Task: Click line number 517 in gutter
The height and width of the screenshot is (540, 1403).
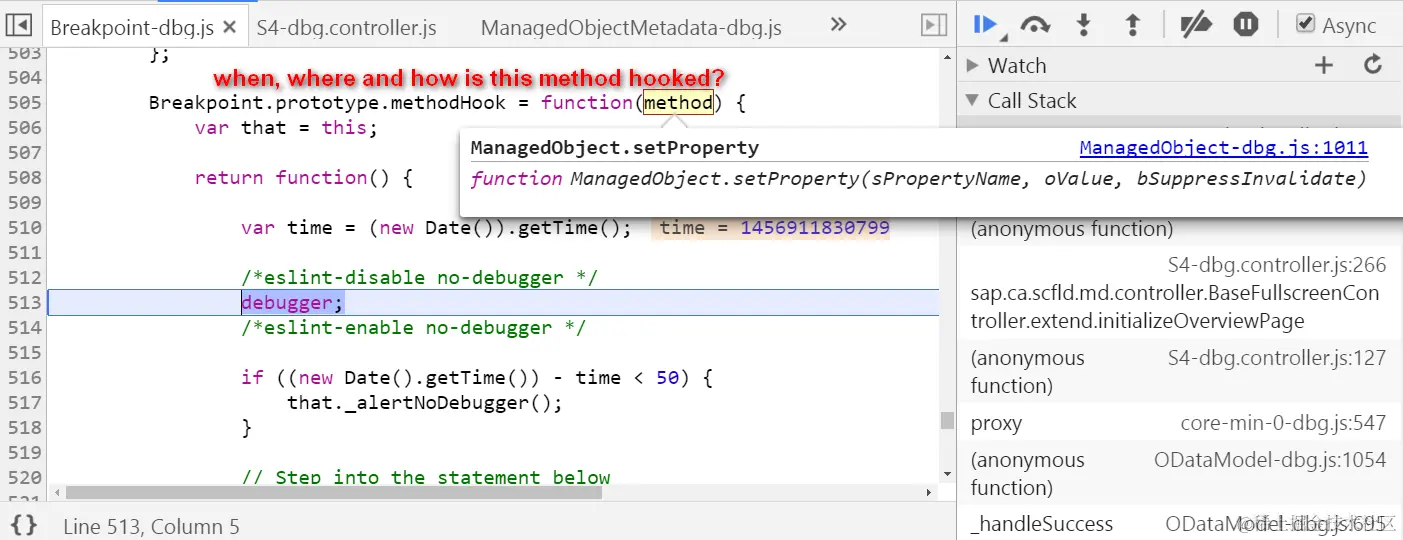Action: [24, 403]
